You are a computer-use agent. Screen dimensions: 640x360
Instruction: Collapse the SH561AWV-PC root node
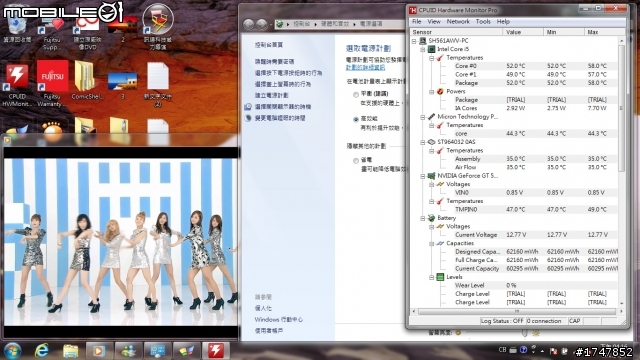pyautogui.click(x=414, y=41)
